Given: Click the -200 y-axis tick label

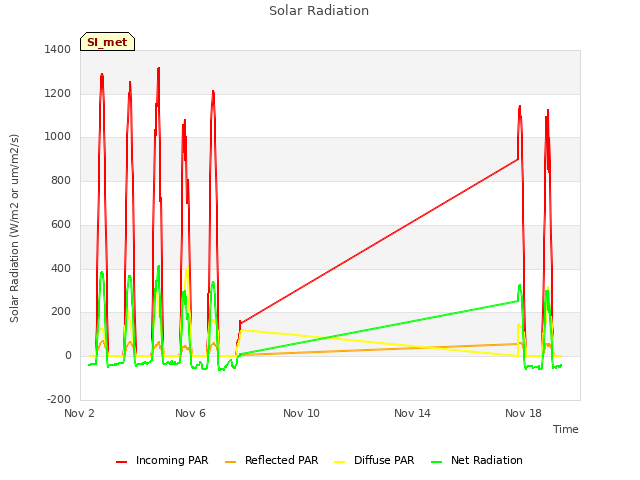Looking at the screenshot, I should click(59, 399).
